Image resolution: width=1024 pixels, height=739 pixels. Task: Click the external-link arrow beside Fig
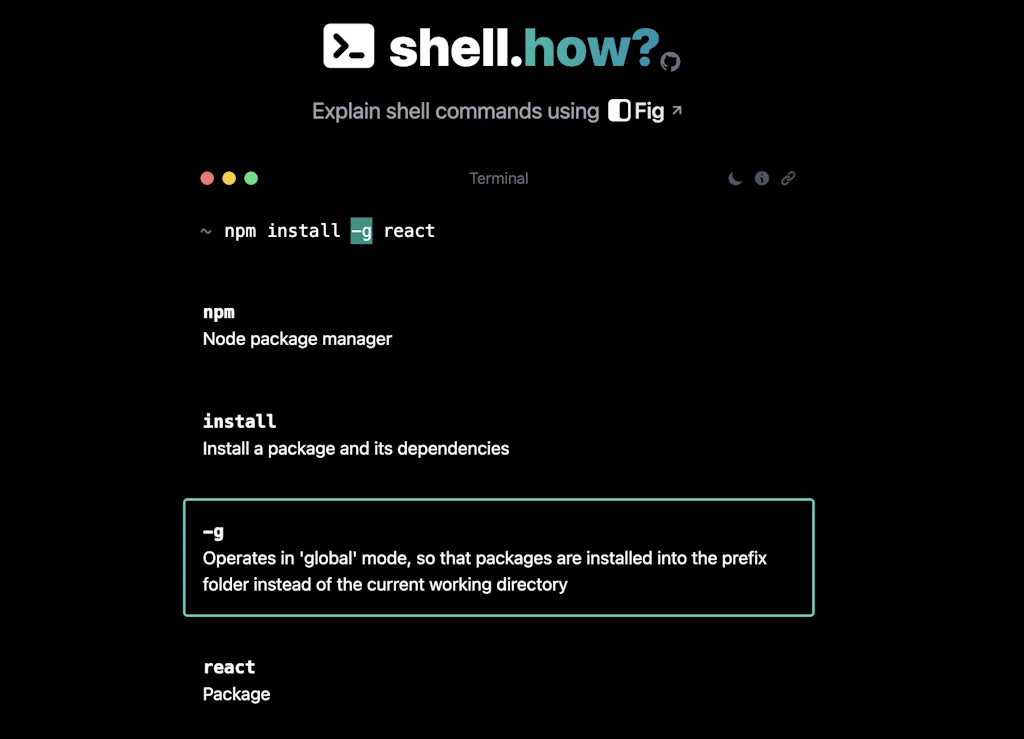[676, 109]
